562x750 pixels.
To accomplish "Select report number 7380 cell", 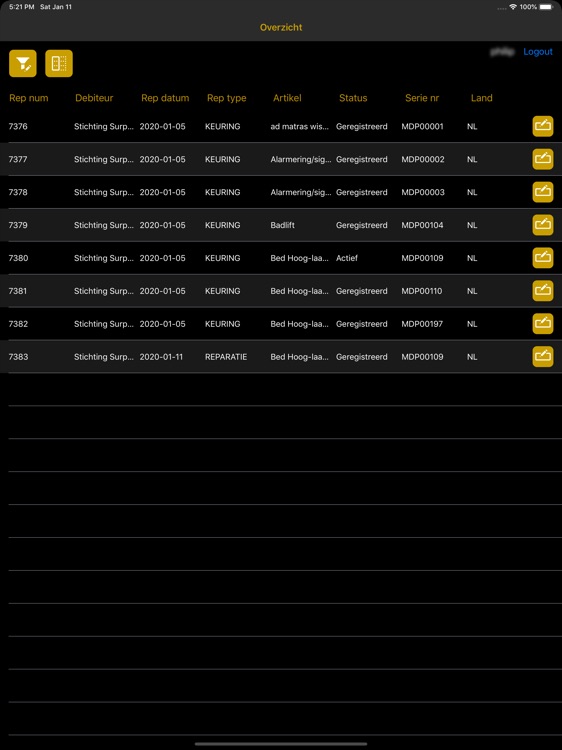I will [18, 258].
